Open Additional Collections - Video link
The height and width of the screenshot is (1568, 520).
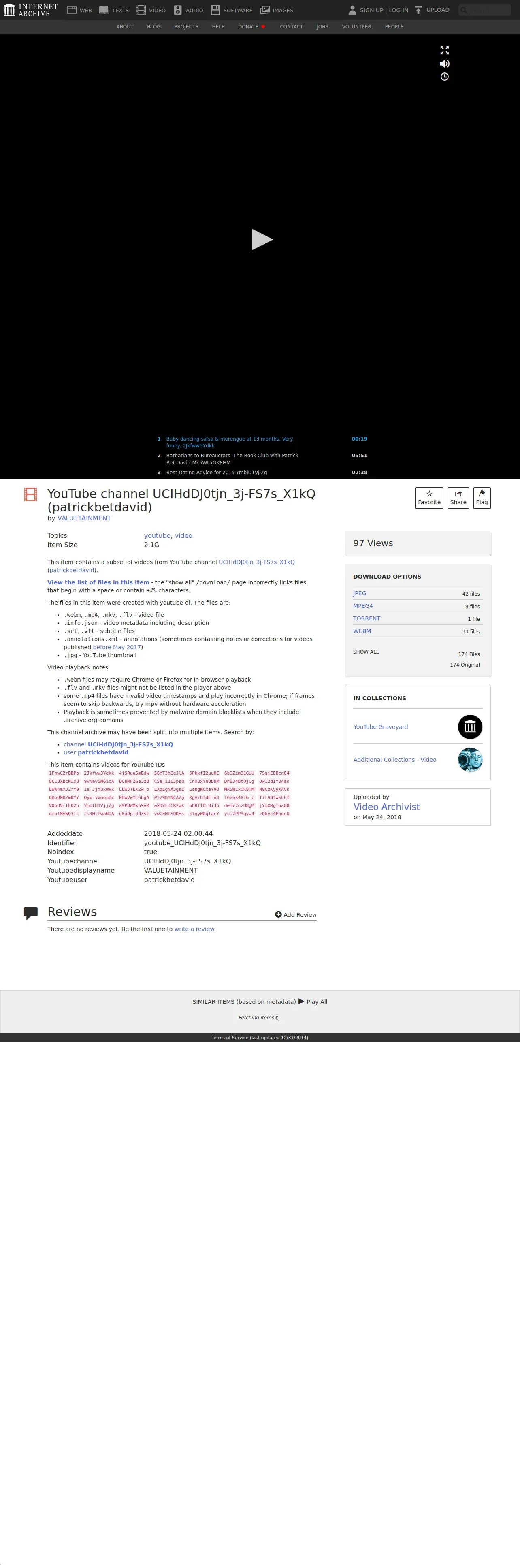pos(394,760)
